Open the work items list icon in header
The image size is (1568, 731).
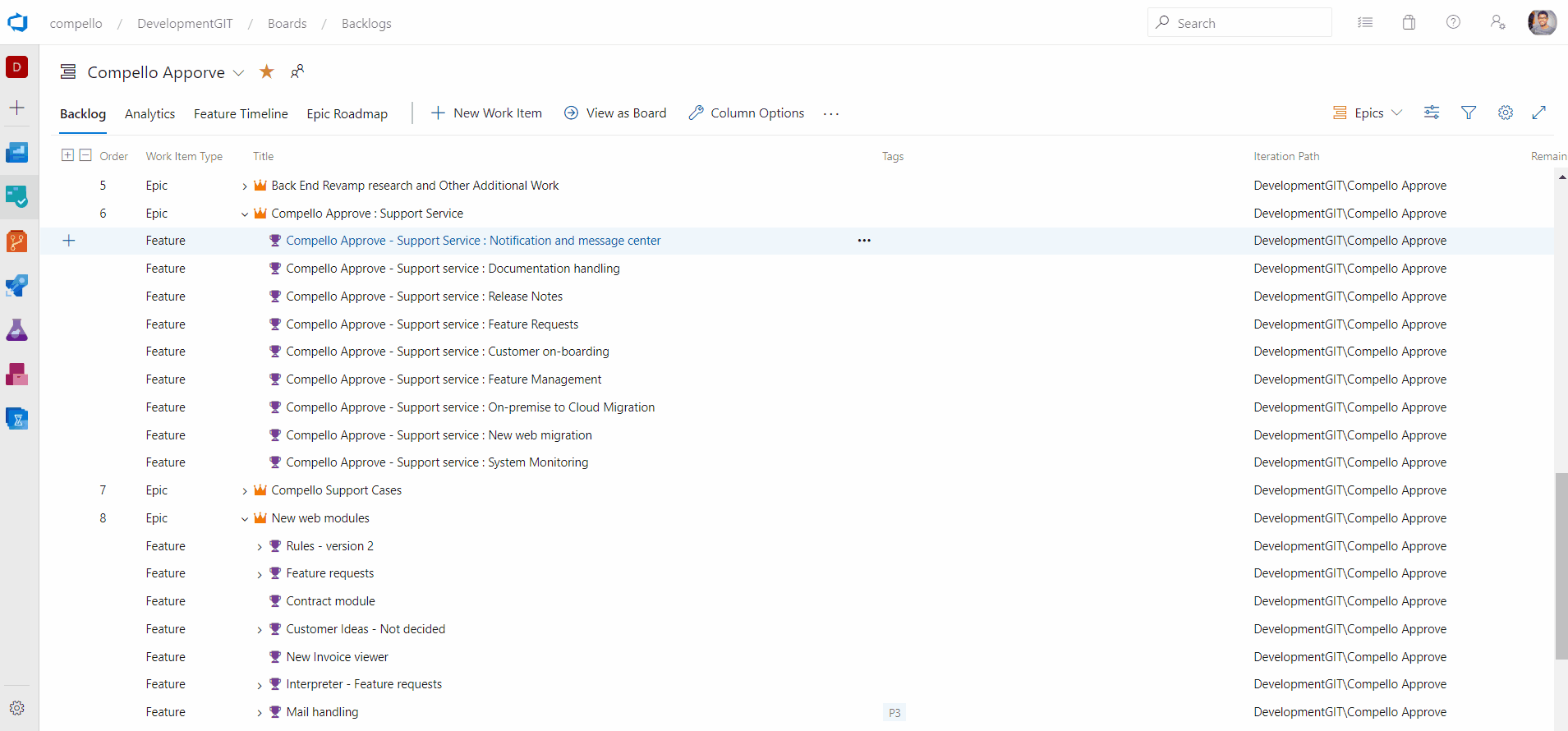(x=1365, y=22)
